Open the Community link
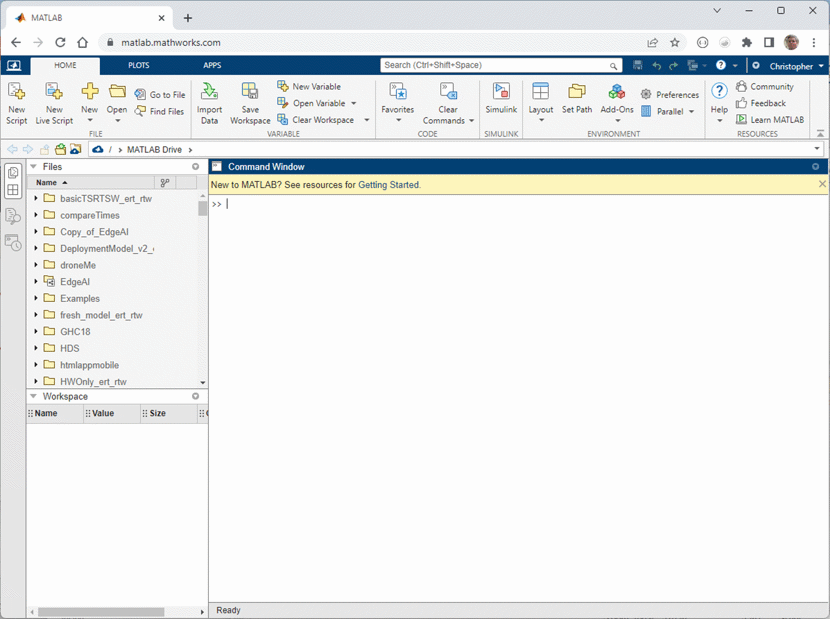The height and width of the screenshot is (619, 830). click(x=765, y=86)
